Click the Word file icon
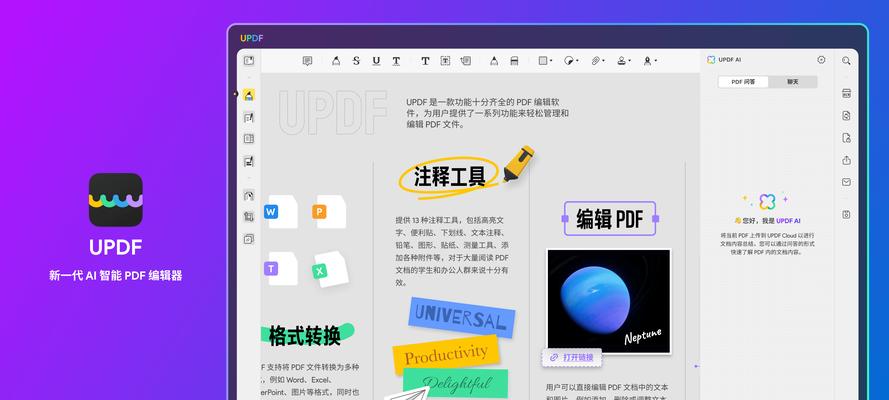889x400 pixels. tap(281, 212)
